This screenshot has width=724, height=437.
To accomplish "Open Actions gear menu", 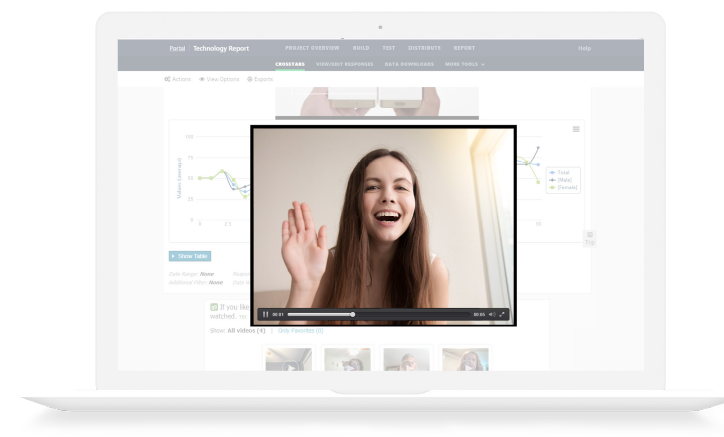I will pos(177,79).
